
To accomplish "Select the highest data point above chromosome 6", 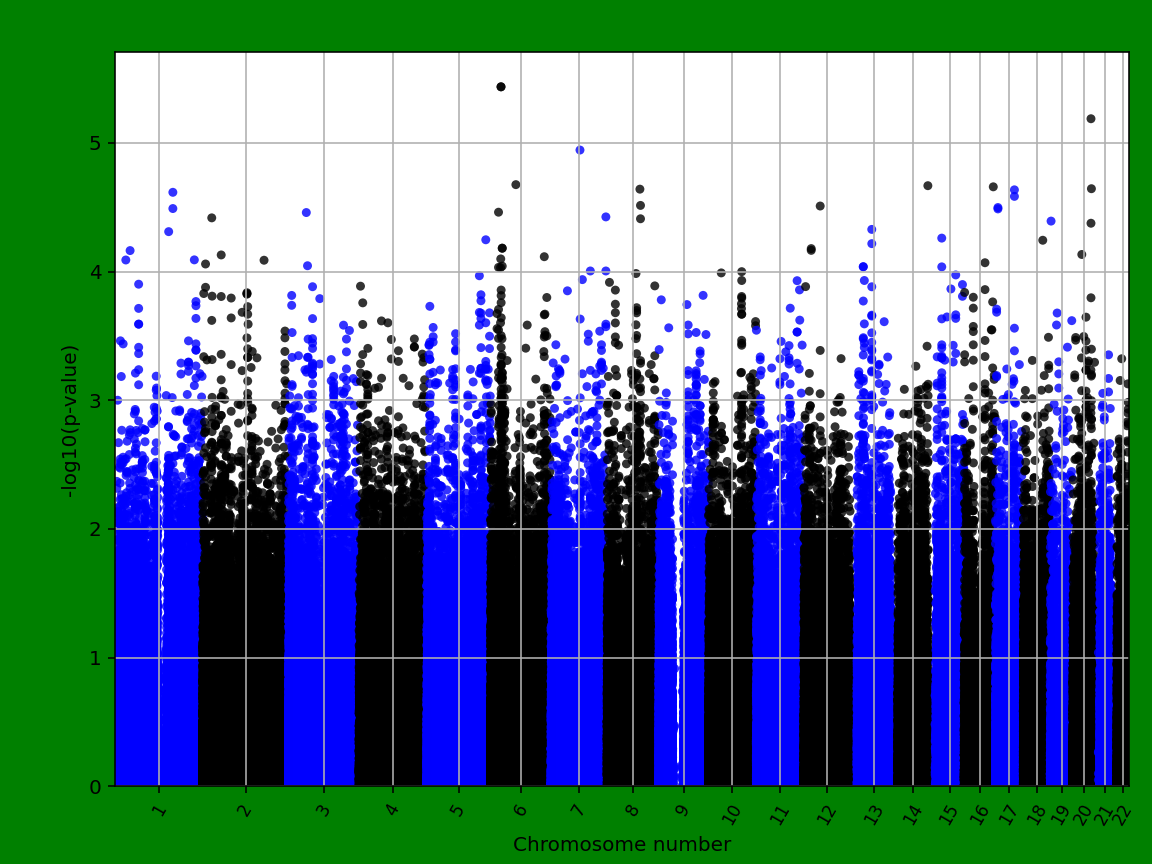I will click(500, 85).
